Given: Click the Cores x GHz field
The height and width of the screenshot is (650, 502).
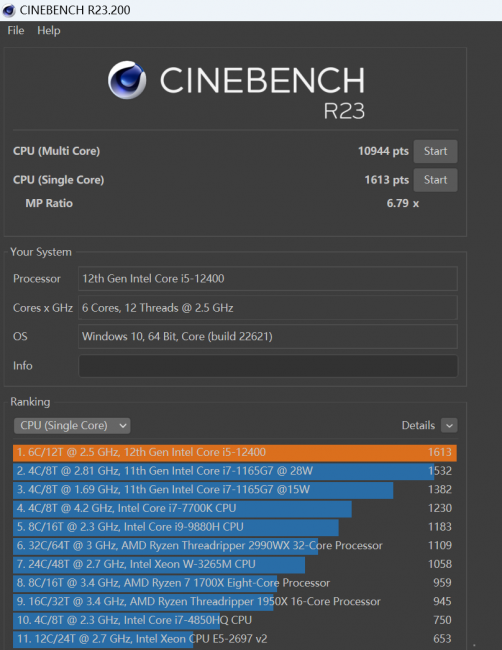Looking at the screenshot, I should click(268, 308).
